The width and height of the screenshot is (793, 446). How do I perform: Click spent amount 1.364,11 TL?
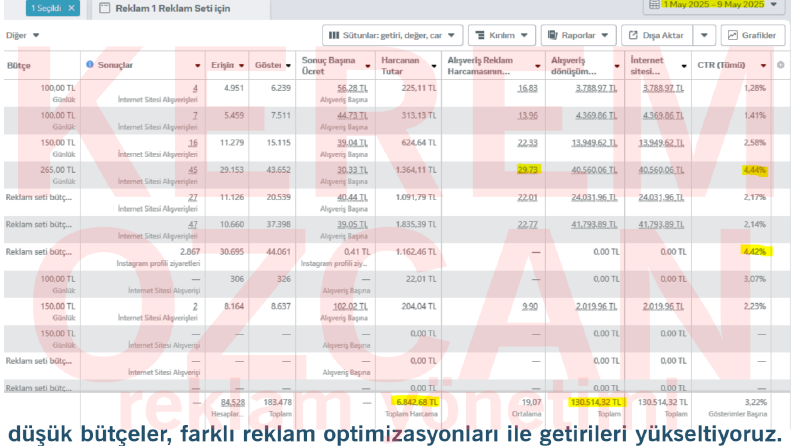point(416,170)
